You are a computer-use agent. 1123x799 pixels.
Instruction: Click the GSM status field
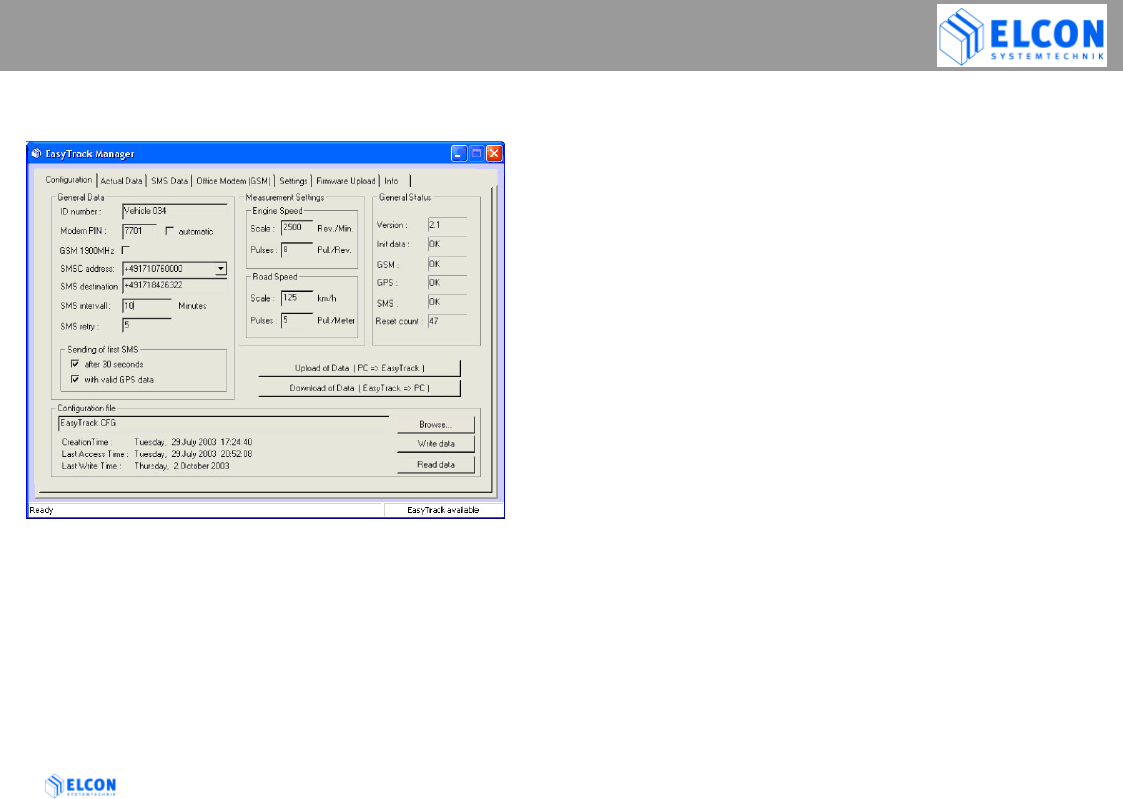pyautogui.click(x=448, y=264)
